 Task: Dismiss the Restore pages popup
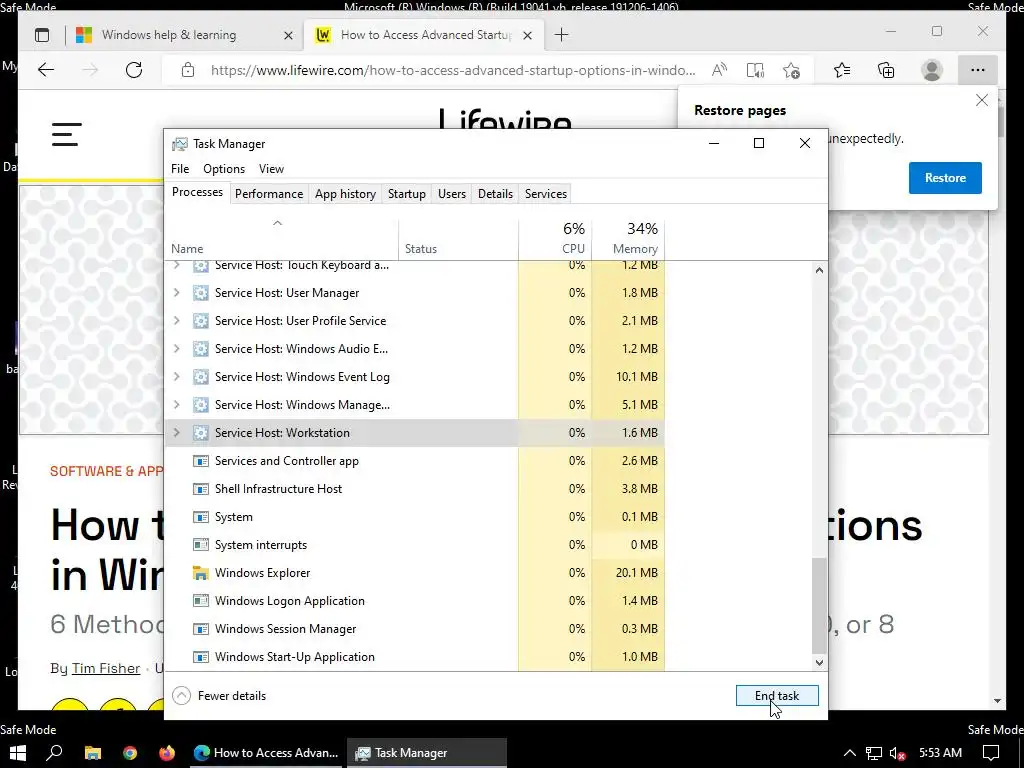tap(982, 100)
